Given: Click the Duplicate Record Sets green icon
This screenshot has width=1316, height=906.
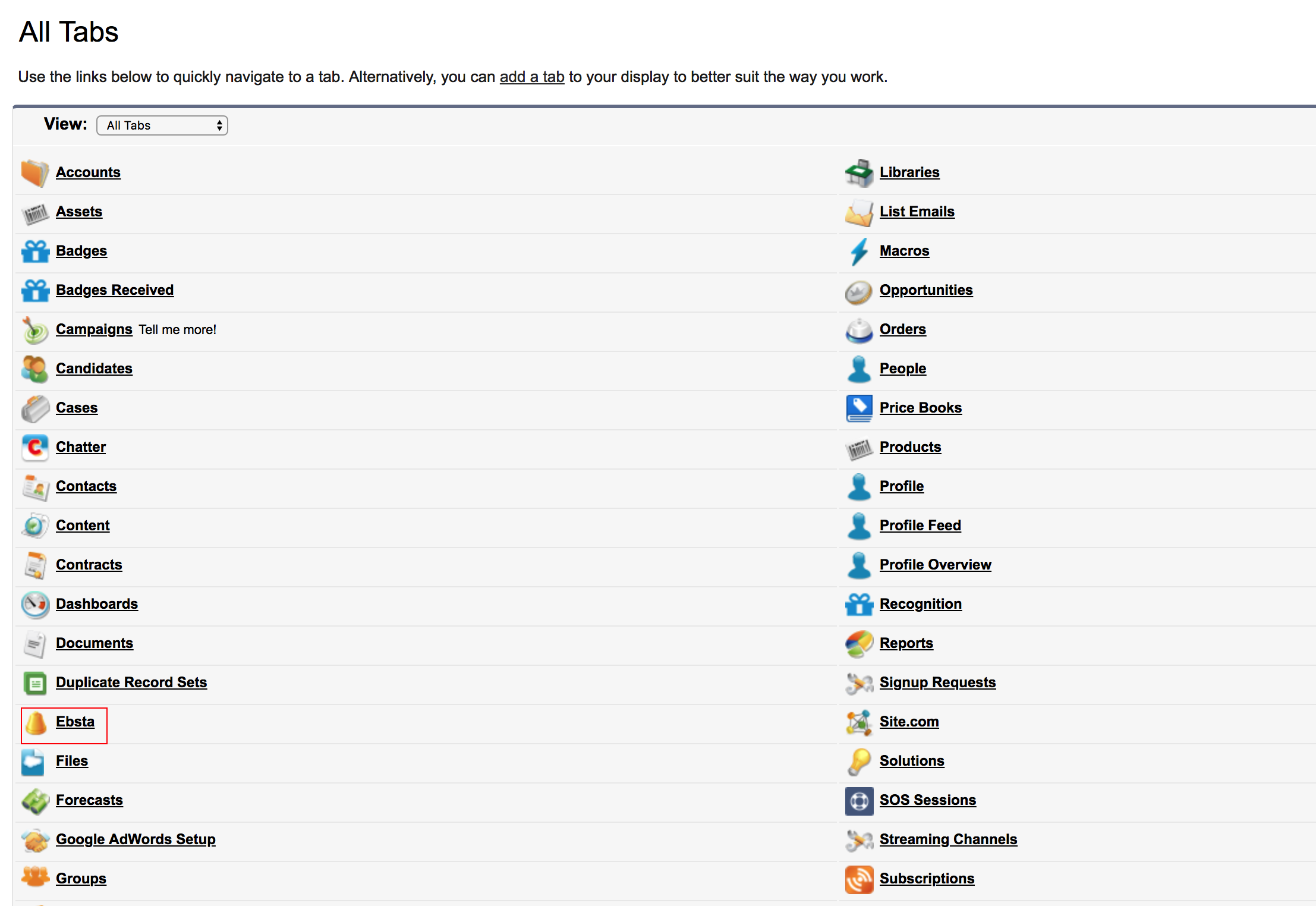Looking at the screenshot, I should pos(35,683).
